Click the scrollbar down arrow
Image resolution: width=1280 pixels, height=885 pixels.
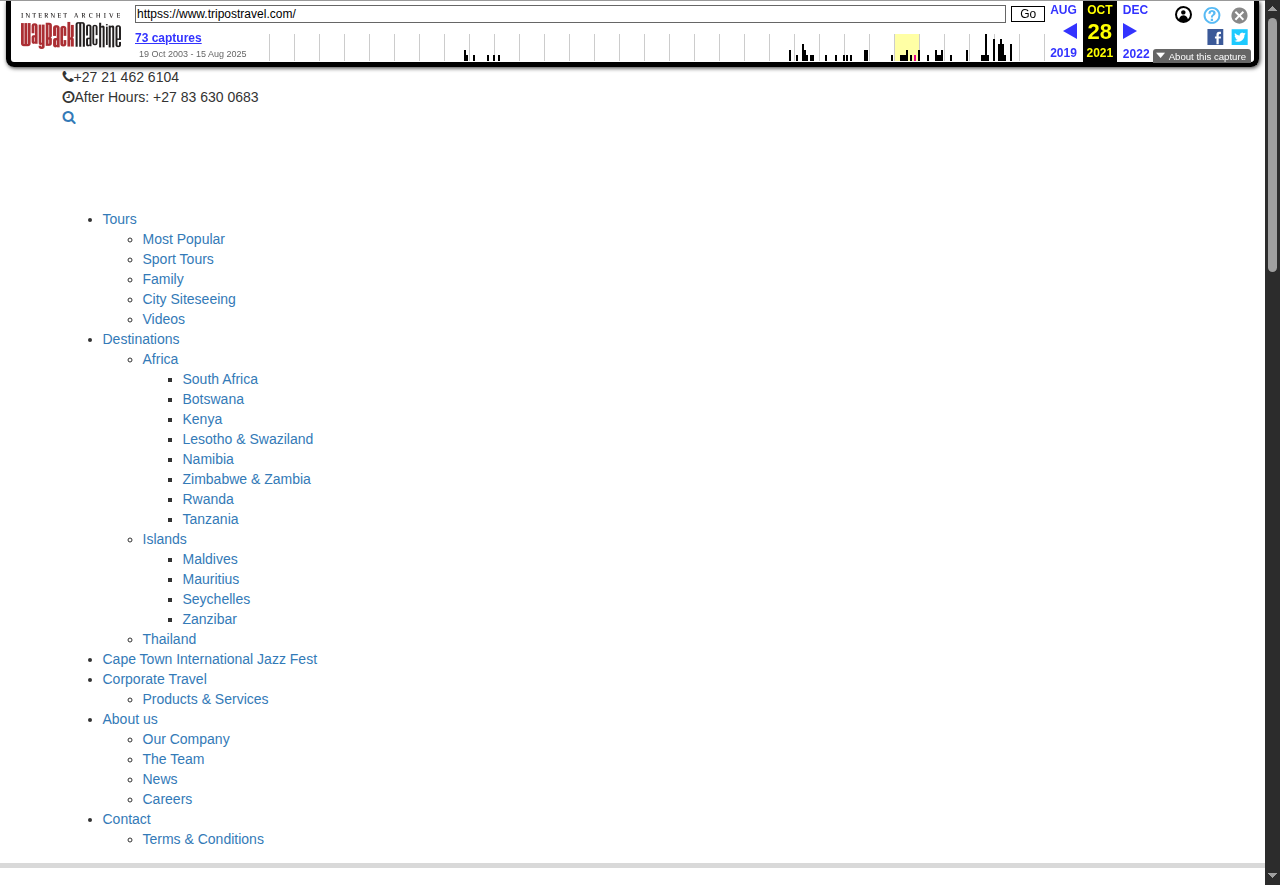click(1272, 876)
